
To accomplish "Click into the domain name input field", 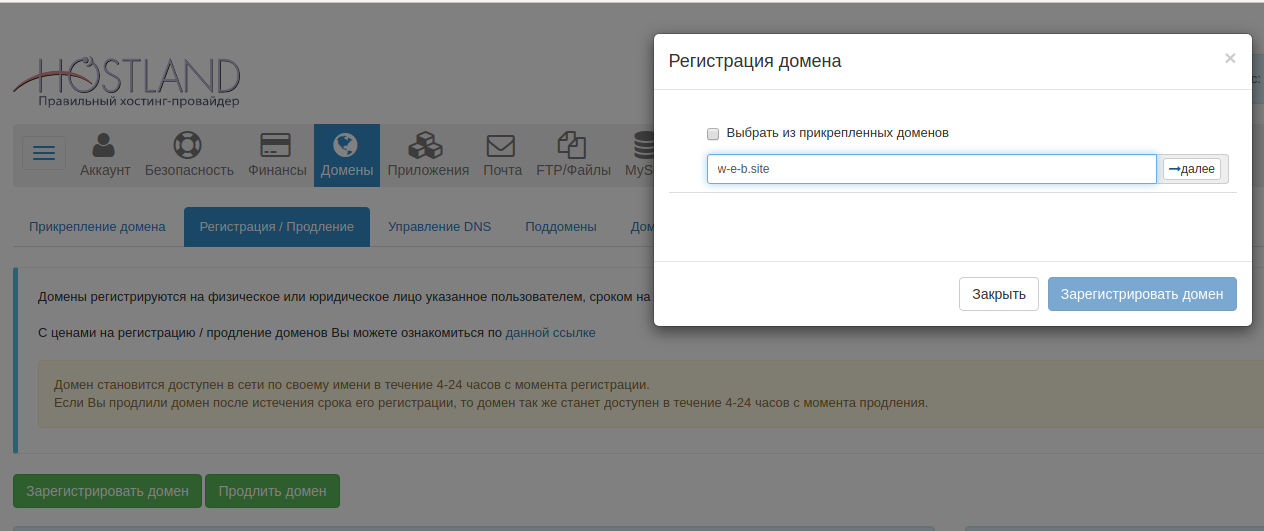I will tap(930, 169).
